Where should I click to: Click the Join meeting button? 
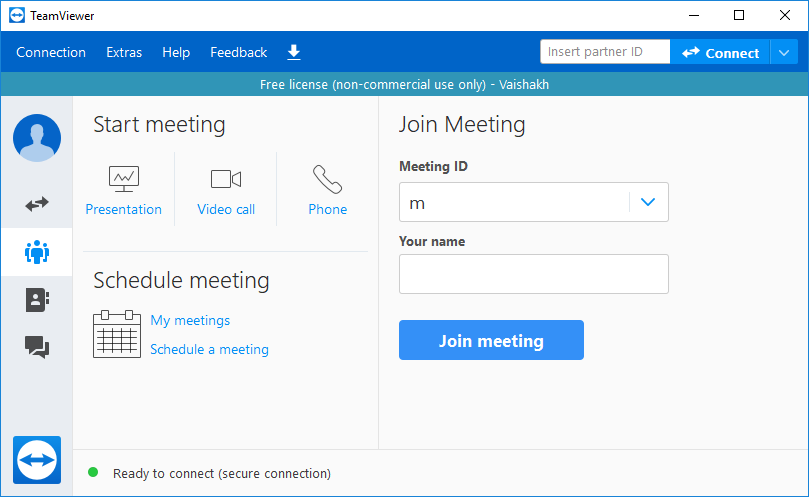click(491, 340)
